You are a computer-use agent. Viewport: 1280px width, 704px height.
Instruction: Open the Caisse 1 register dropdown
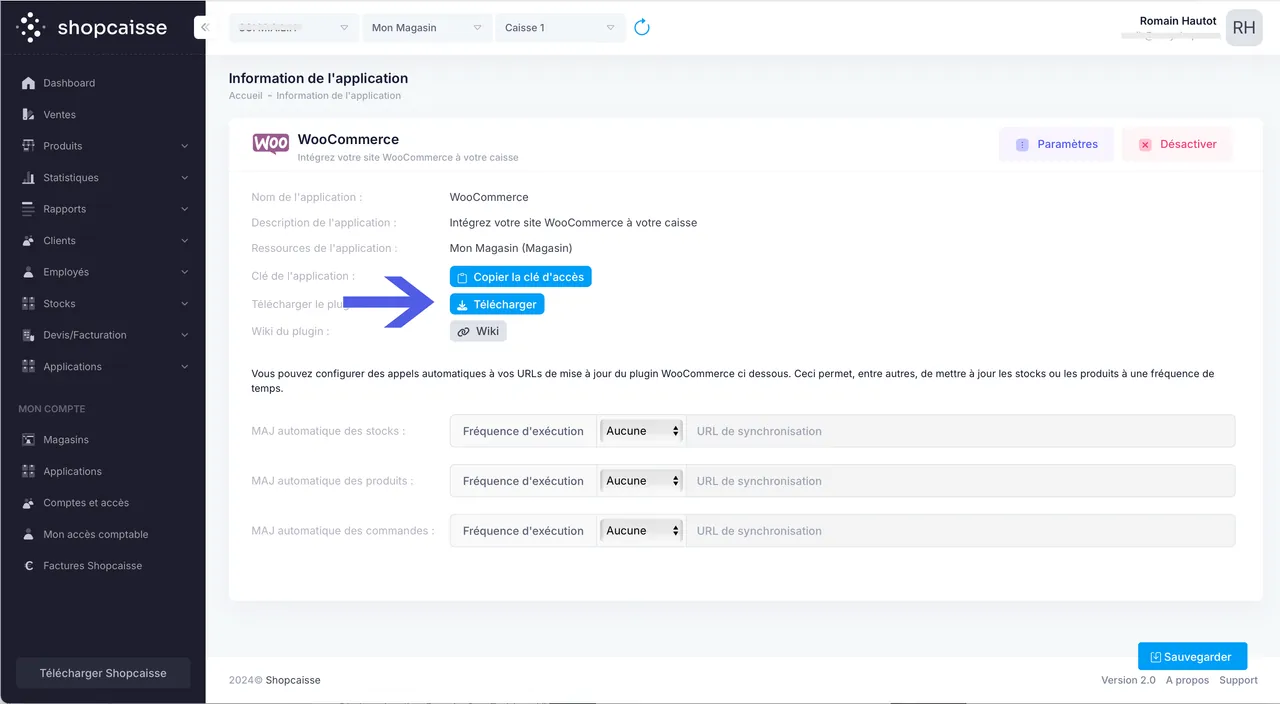[560, 28]
